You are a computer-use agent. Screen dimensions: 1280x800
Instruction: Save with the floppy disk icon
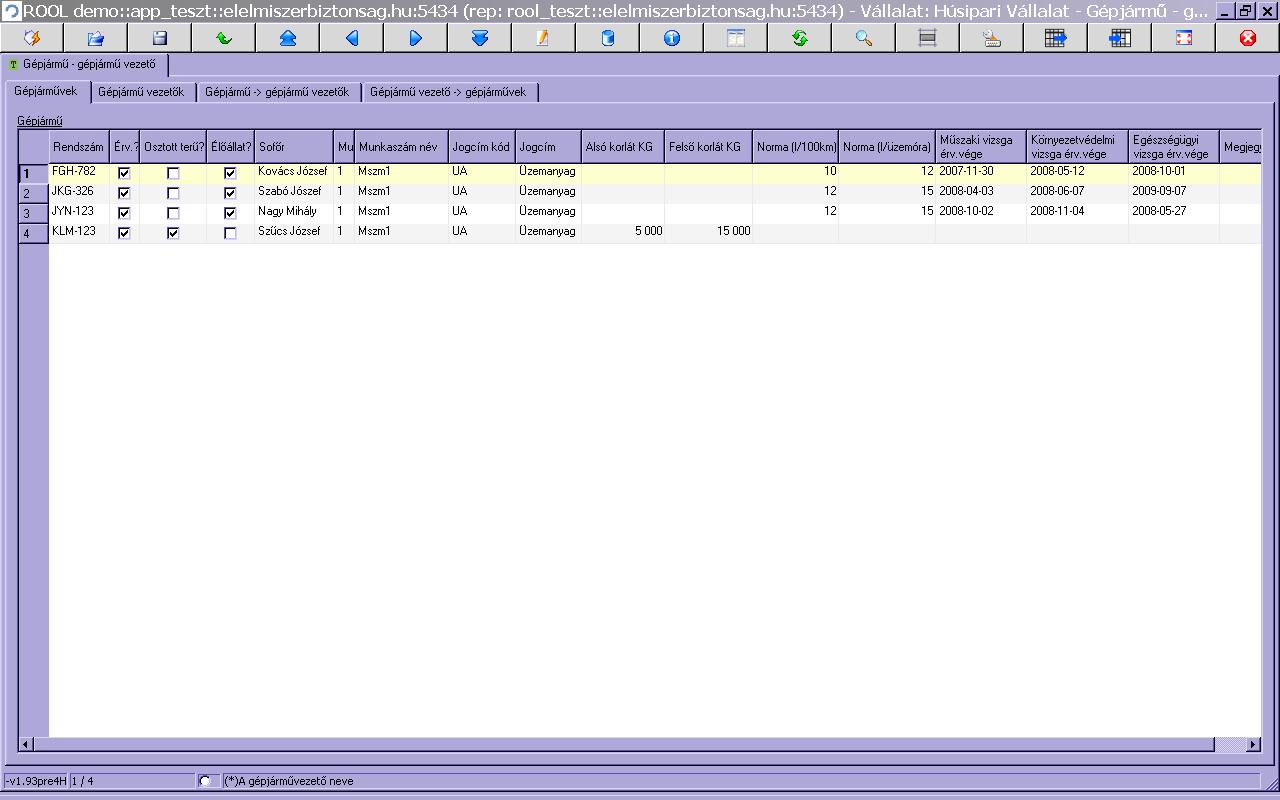pos(160,38)
